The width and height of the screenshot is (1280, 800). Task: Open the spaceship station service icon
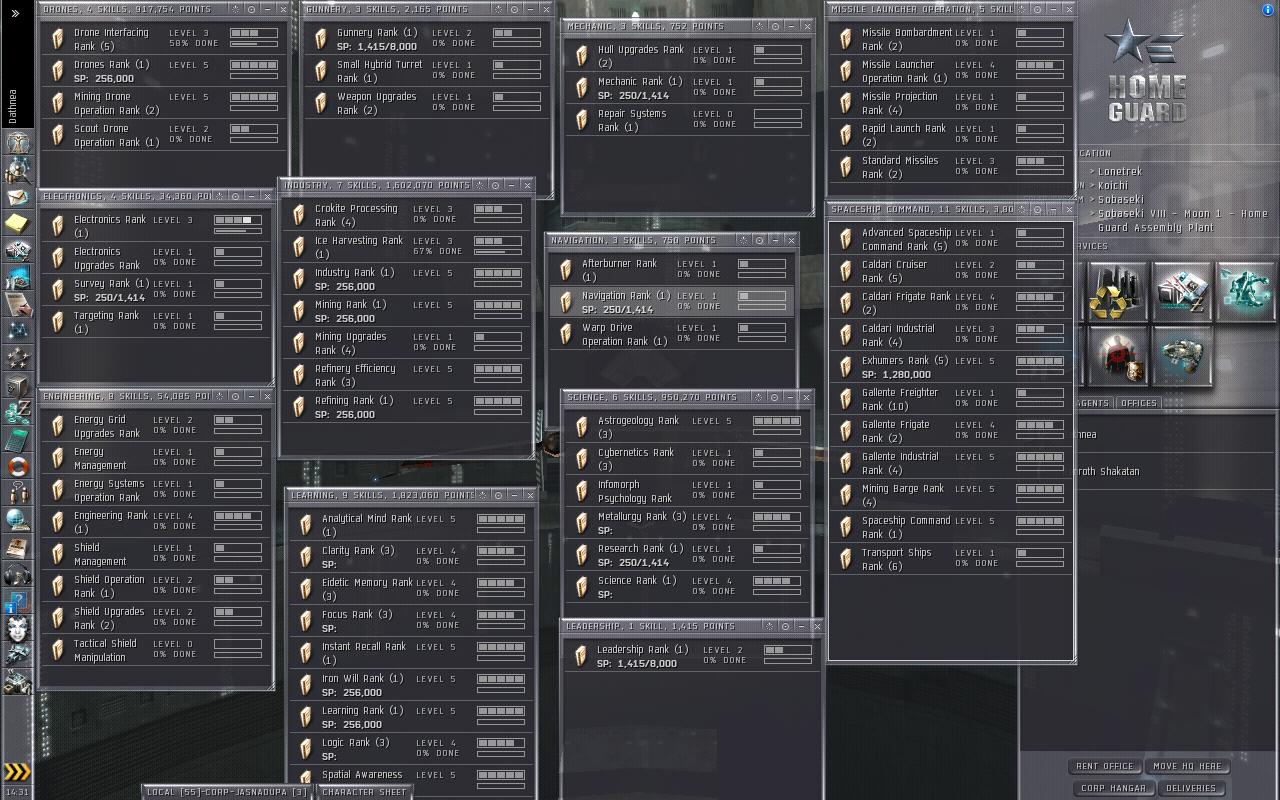point(1181,357)
